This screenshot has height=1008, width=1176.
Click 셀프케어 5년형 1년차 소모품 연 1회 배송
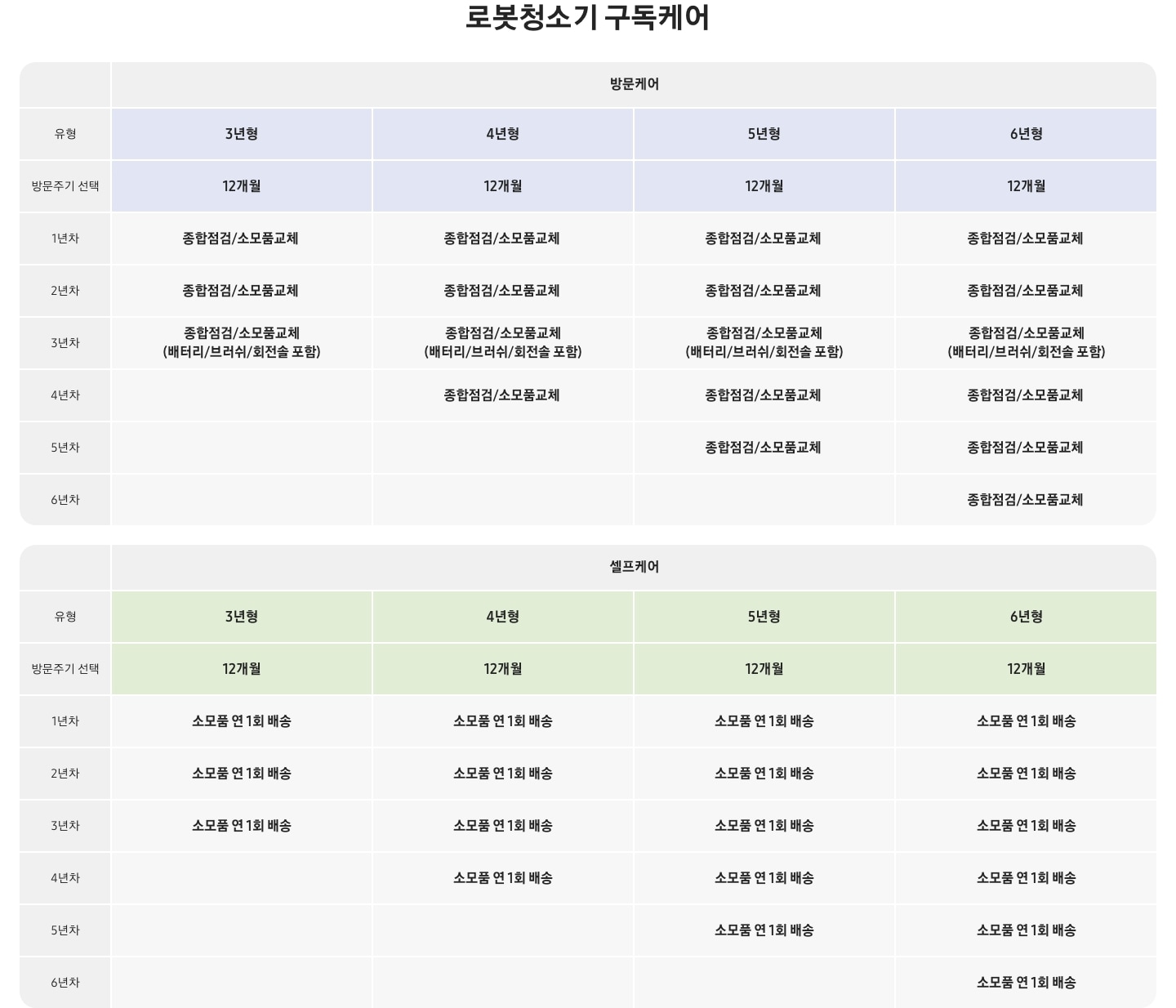pos(764,721)
